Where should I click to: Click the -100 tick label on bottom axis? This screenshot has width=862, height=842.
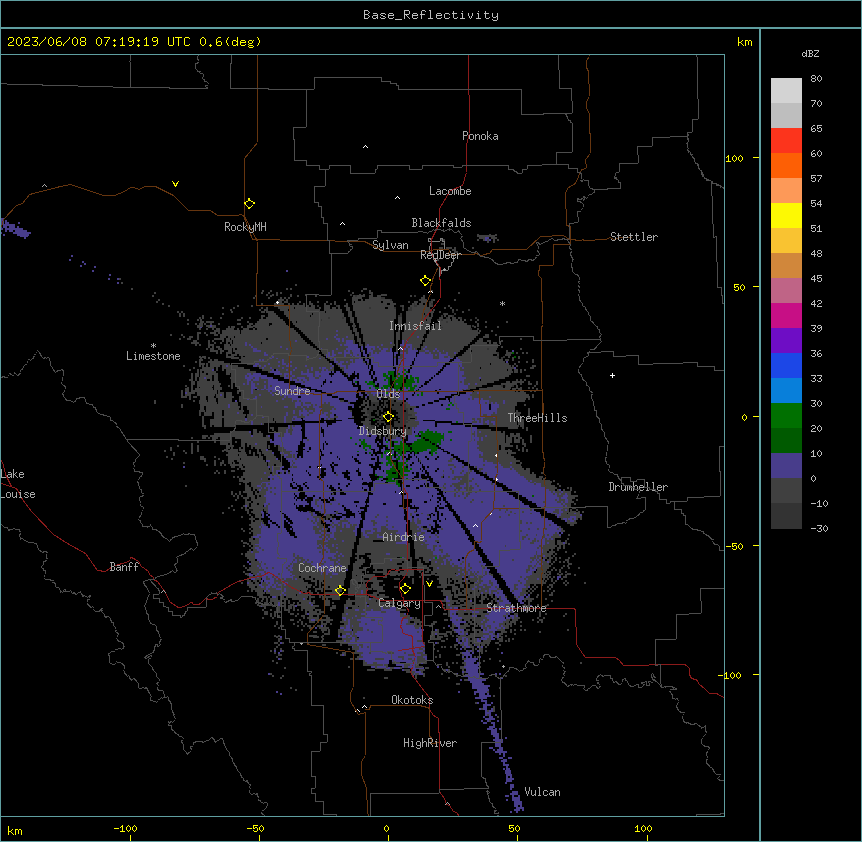pyautogui.click(x=125, y=828)
